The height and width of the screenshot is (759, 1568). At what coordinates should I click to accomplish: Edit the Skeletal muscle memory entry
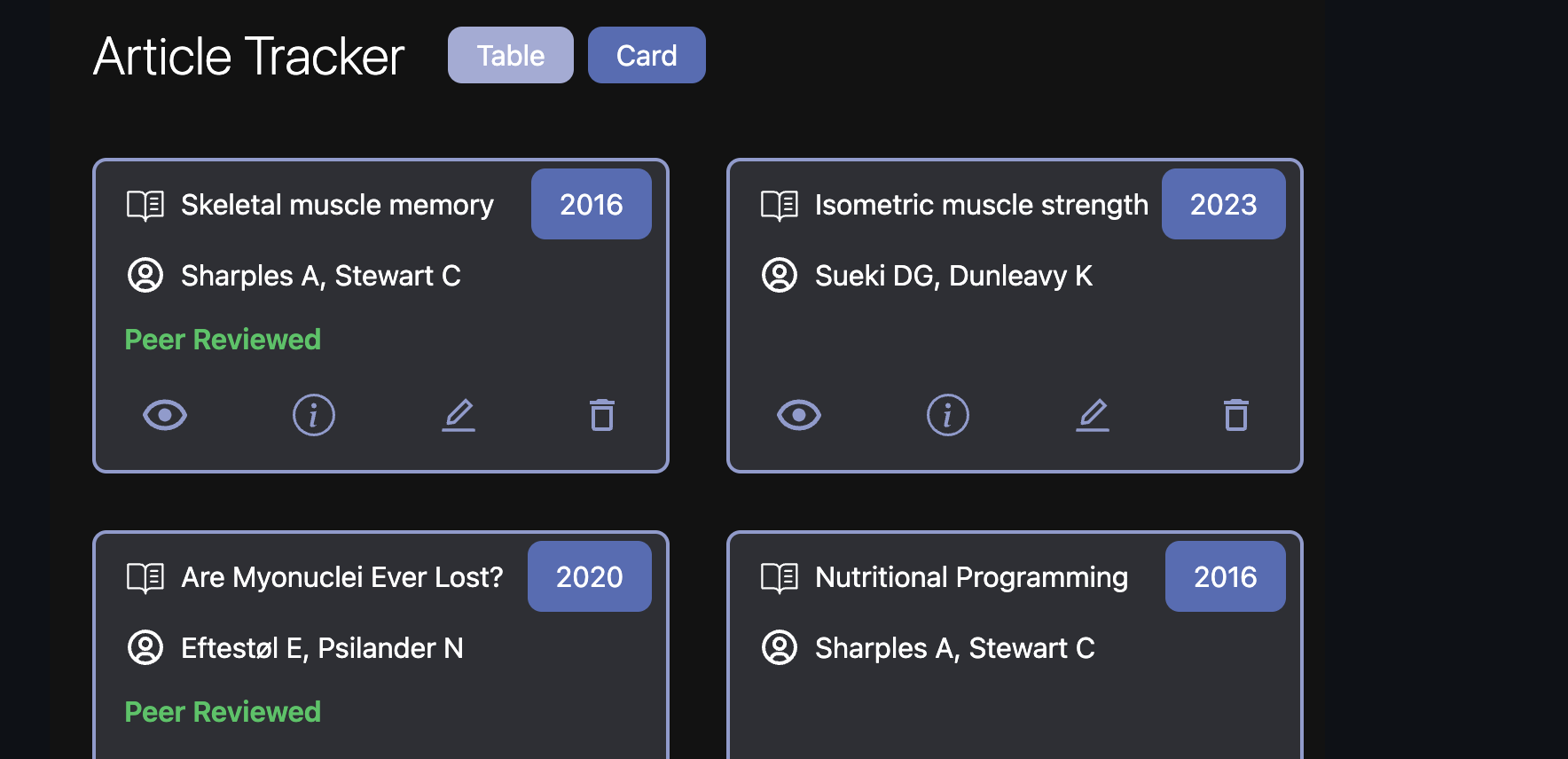click(x=459, y=414)
